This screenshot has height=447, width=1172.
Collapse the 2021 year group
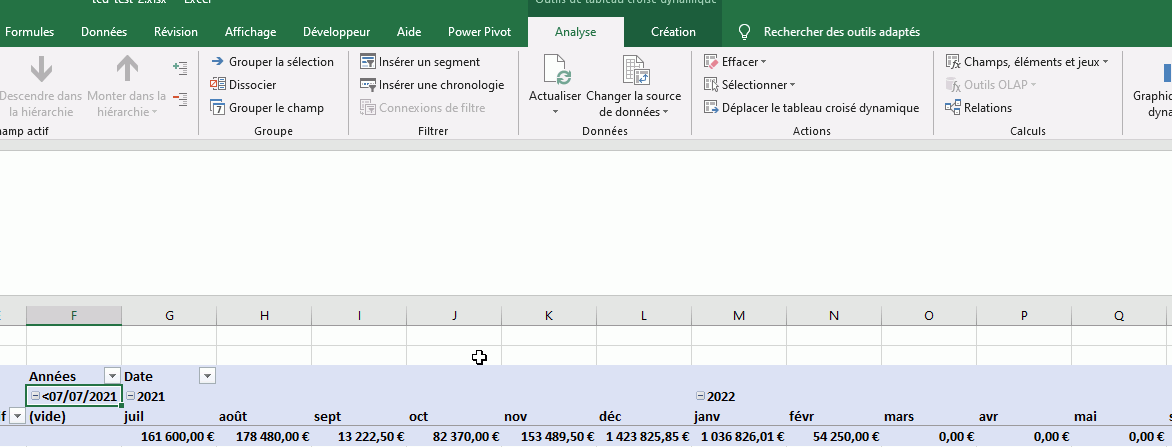(131, 397)
